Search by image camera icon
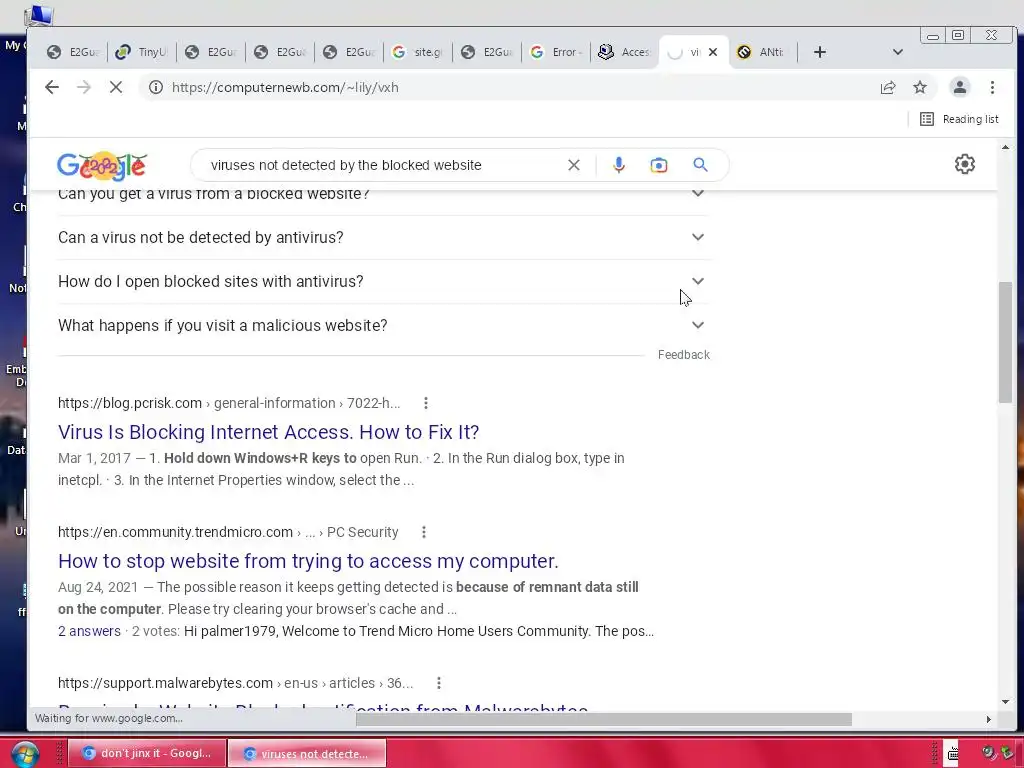The height and width of the screenshot is (768, 1024). (x=658, y=165)
